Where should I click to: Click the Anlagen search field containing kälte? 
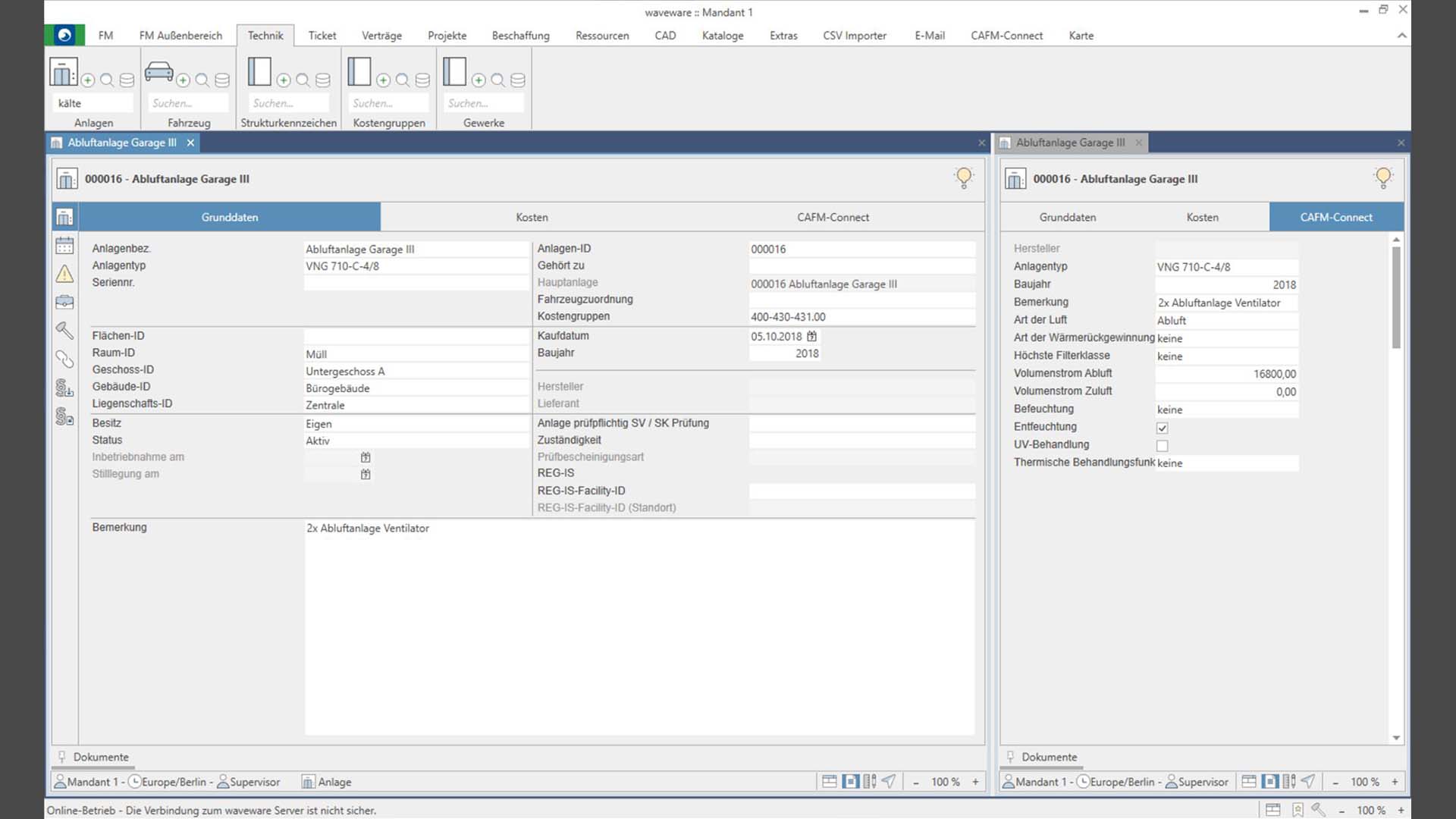(94, 103)
